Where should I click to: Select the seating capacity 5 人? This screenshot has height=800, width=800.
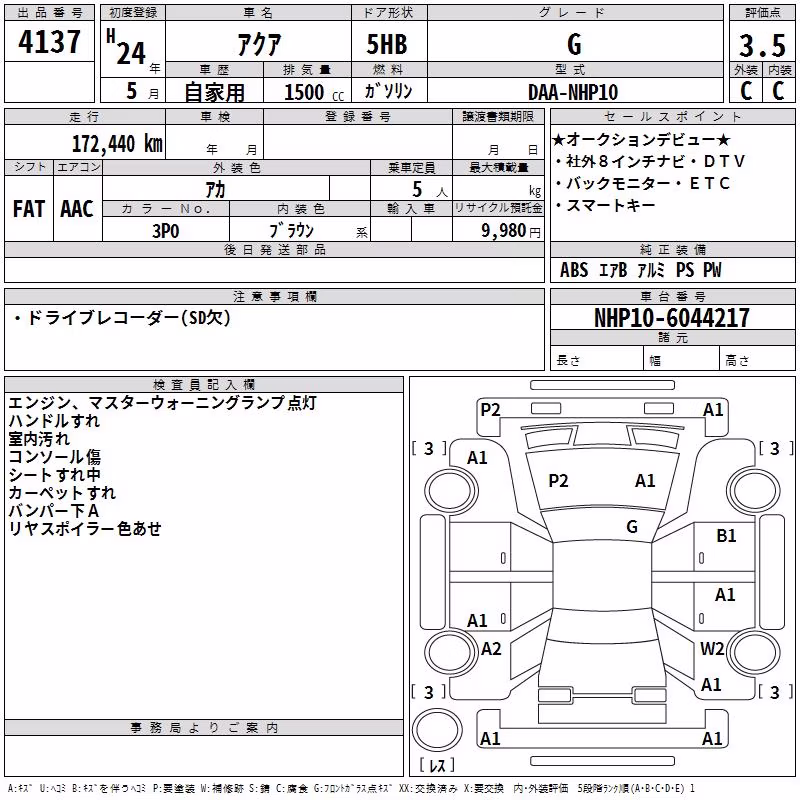[x=430, y=190]
